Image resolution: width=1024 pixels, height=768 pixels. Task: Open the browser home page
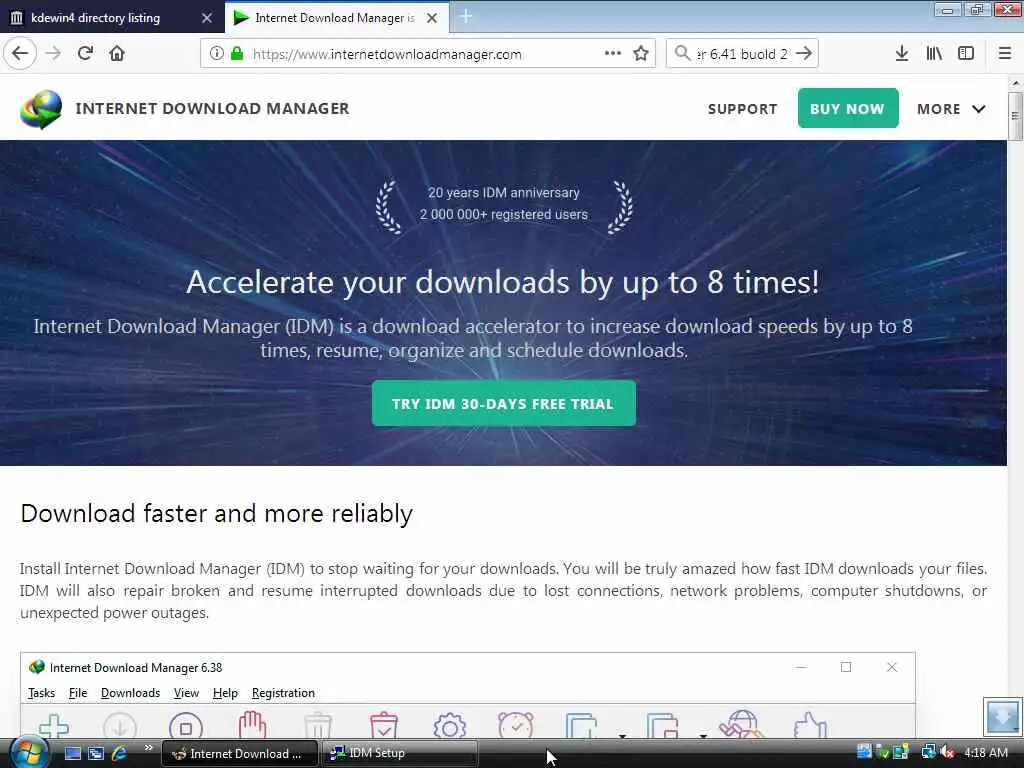(x=117, y=54)
